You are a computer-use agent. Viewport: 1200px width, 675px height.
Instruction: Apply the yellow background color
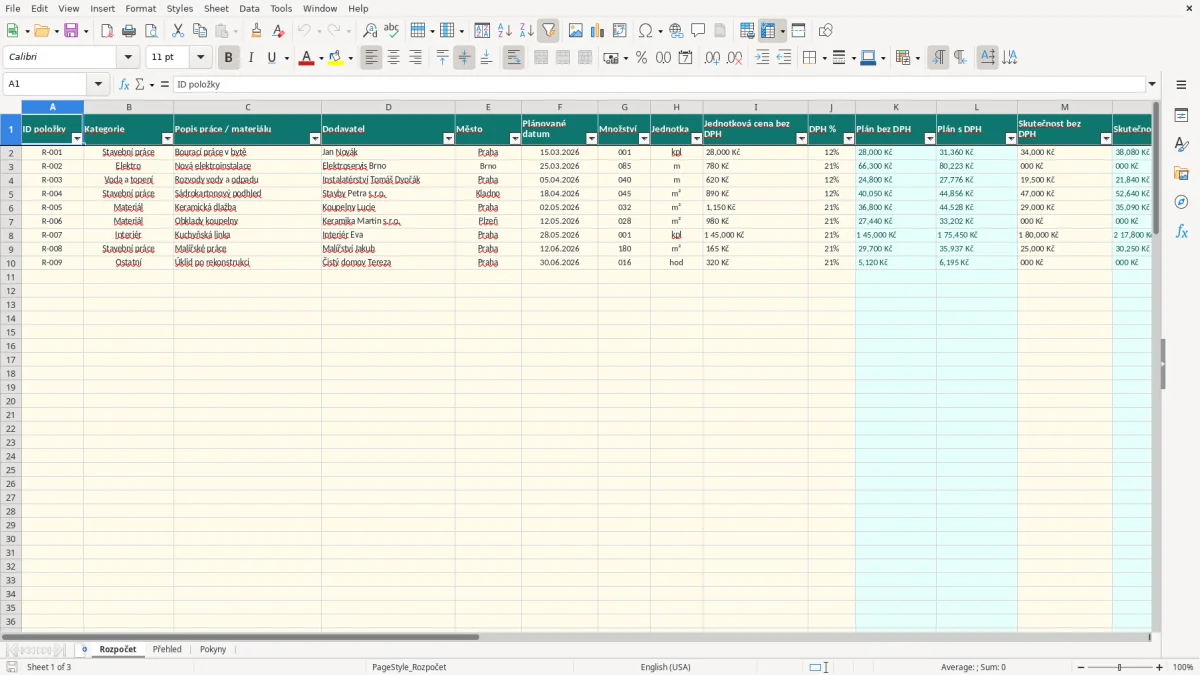(x=336, y=58)
